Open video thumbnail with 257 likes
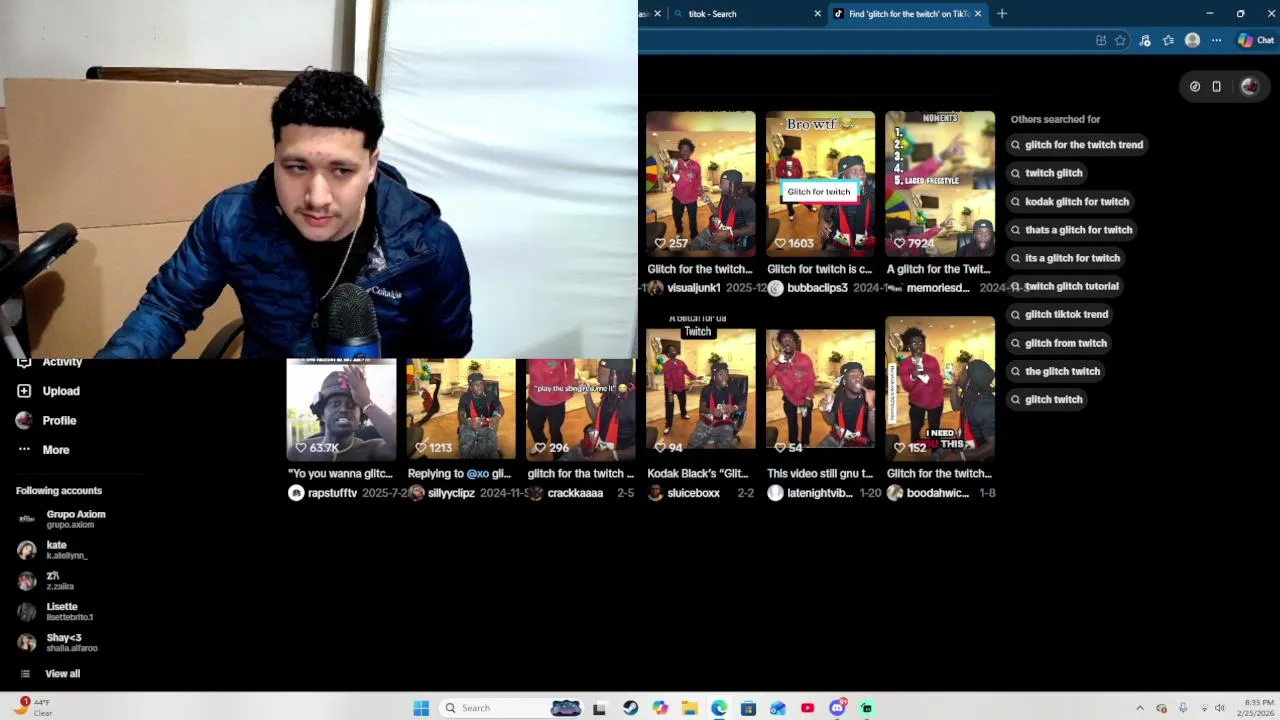This screenshot has height=720, width=1280. click(700, 183)
